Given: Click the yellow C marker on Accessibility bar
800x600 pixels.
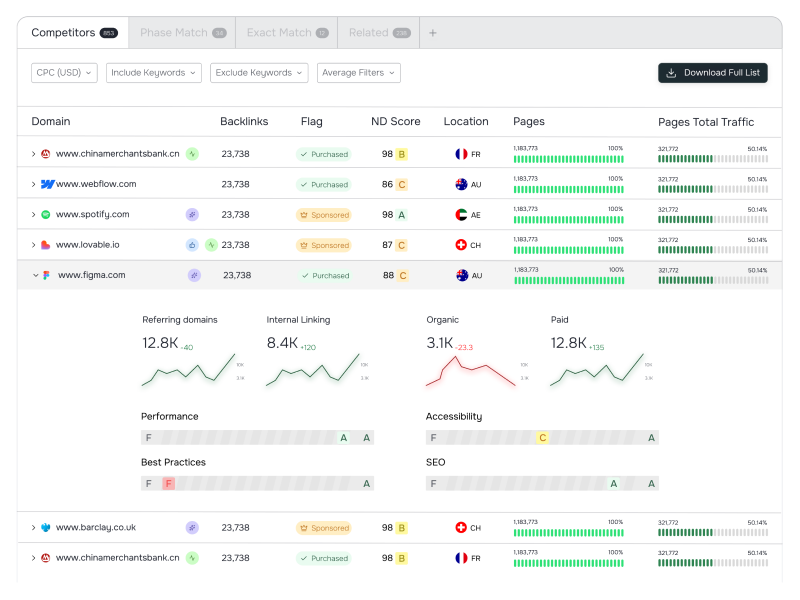Looking at the screenshot, I should tap(542, 438).
